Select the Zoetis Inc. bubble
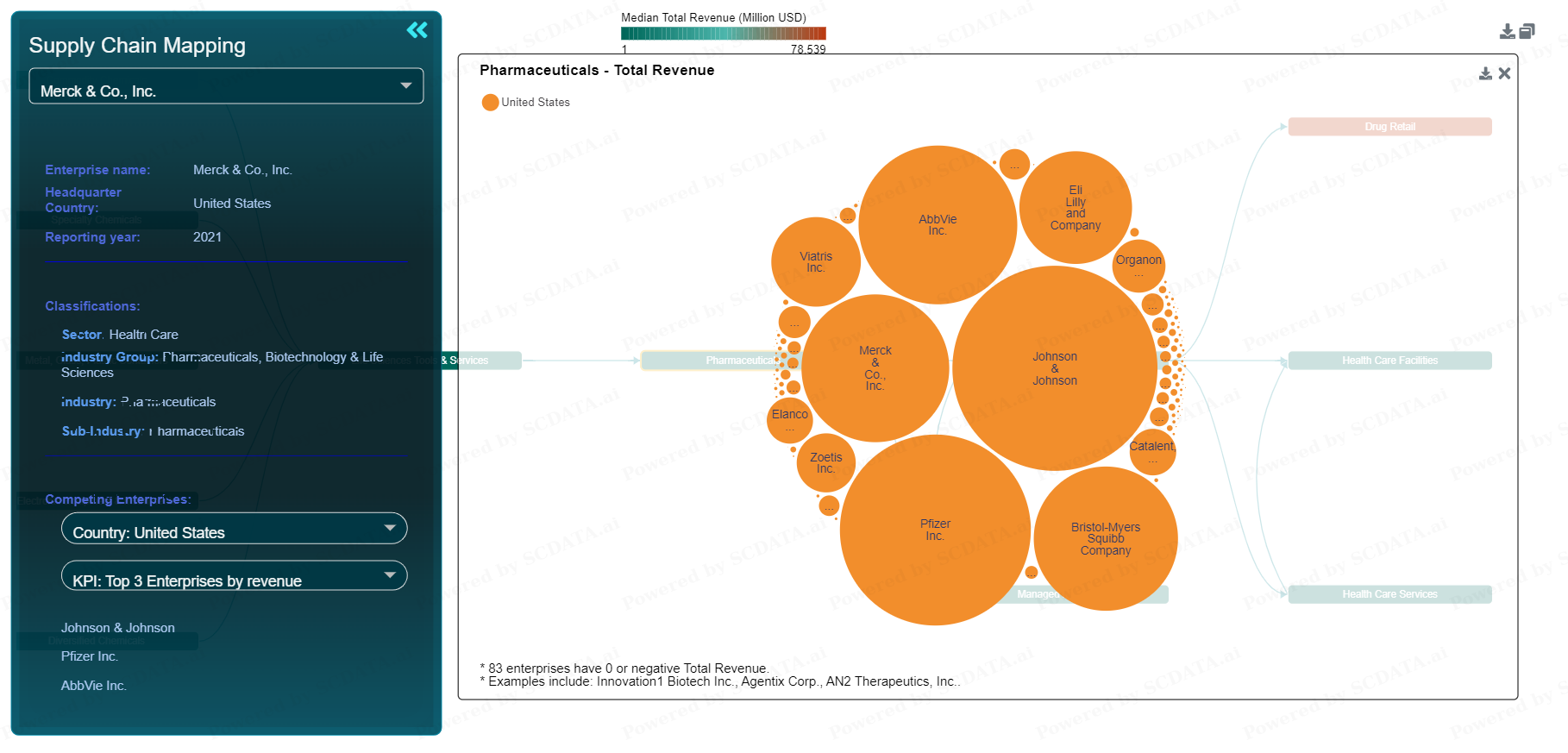The image size is (1568, 753). point(825,463)
